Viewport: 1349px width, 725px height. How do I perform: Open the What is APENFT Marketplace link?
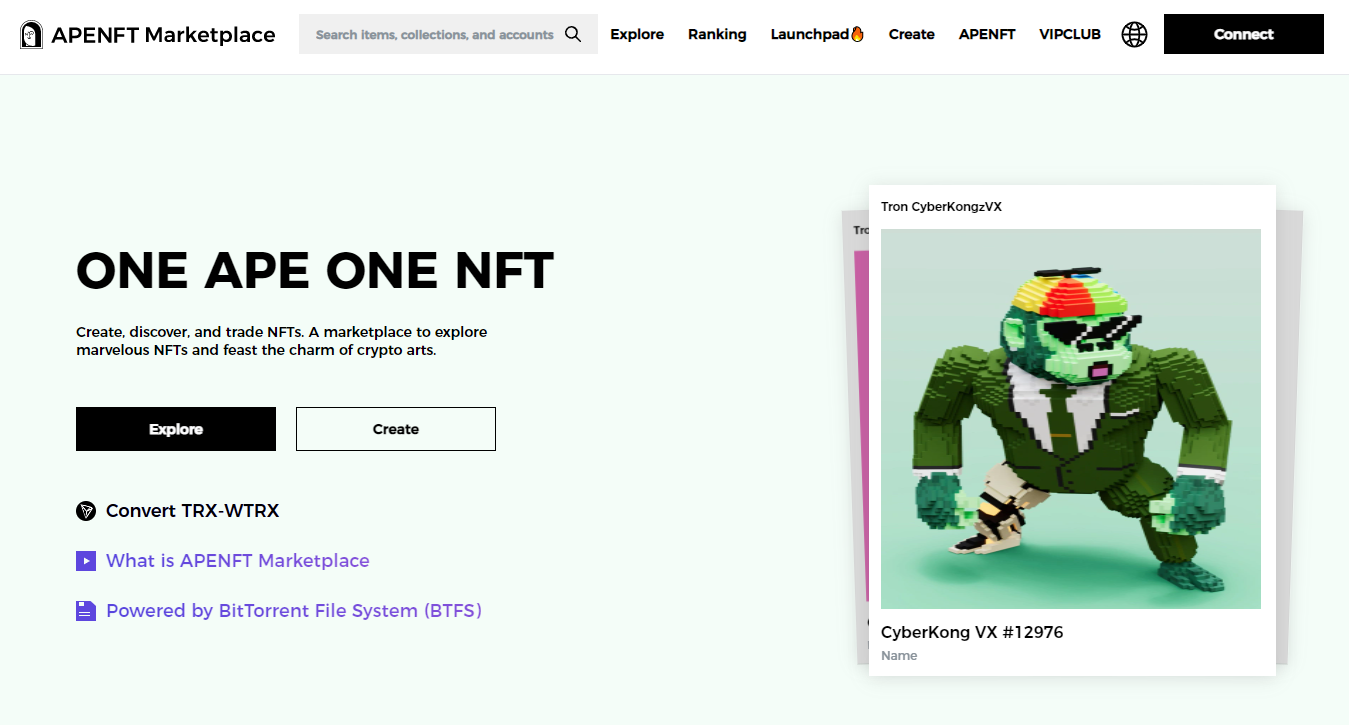tap(238, 561)
